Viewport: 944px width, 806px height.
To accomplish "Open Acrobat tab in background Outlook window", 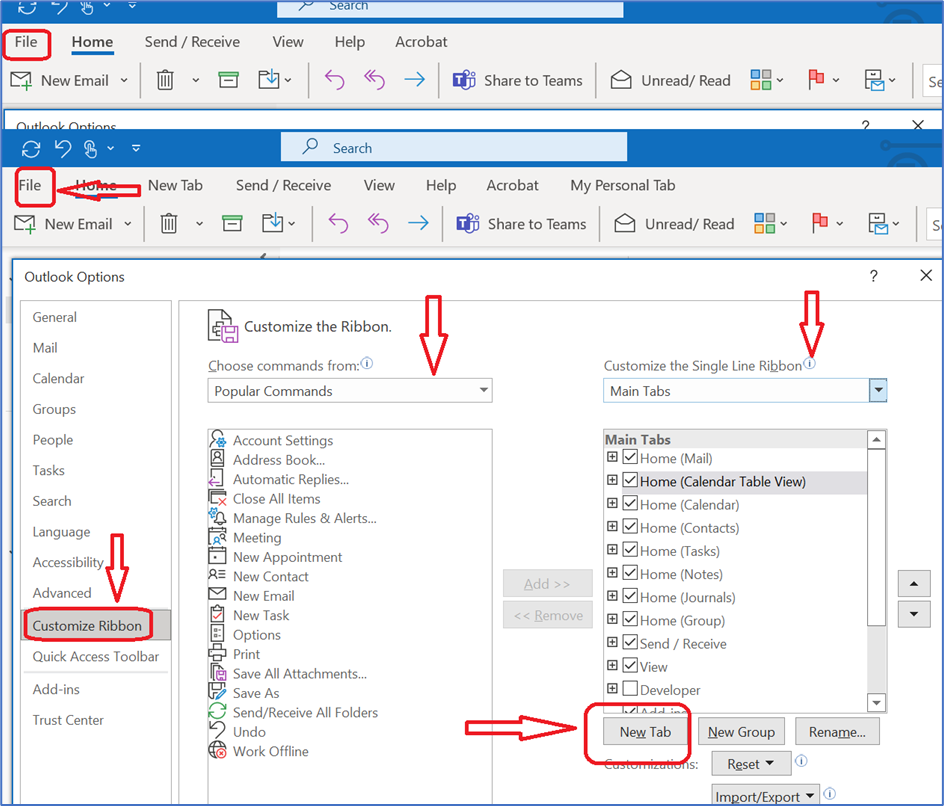I will [421, 42].
